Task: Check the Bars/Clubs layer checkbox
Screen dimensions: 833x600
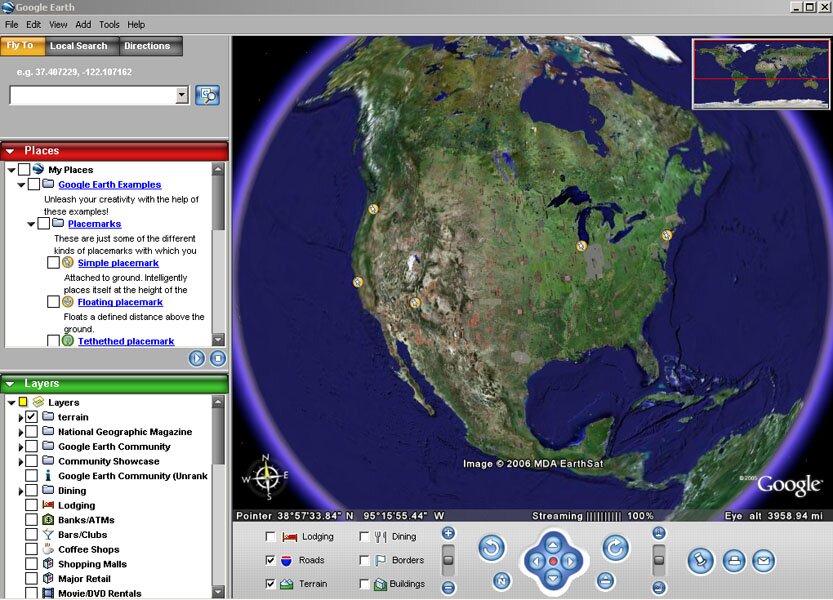Action: (x=31, y=535)
